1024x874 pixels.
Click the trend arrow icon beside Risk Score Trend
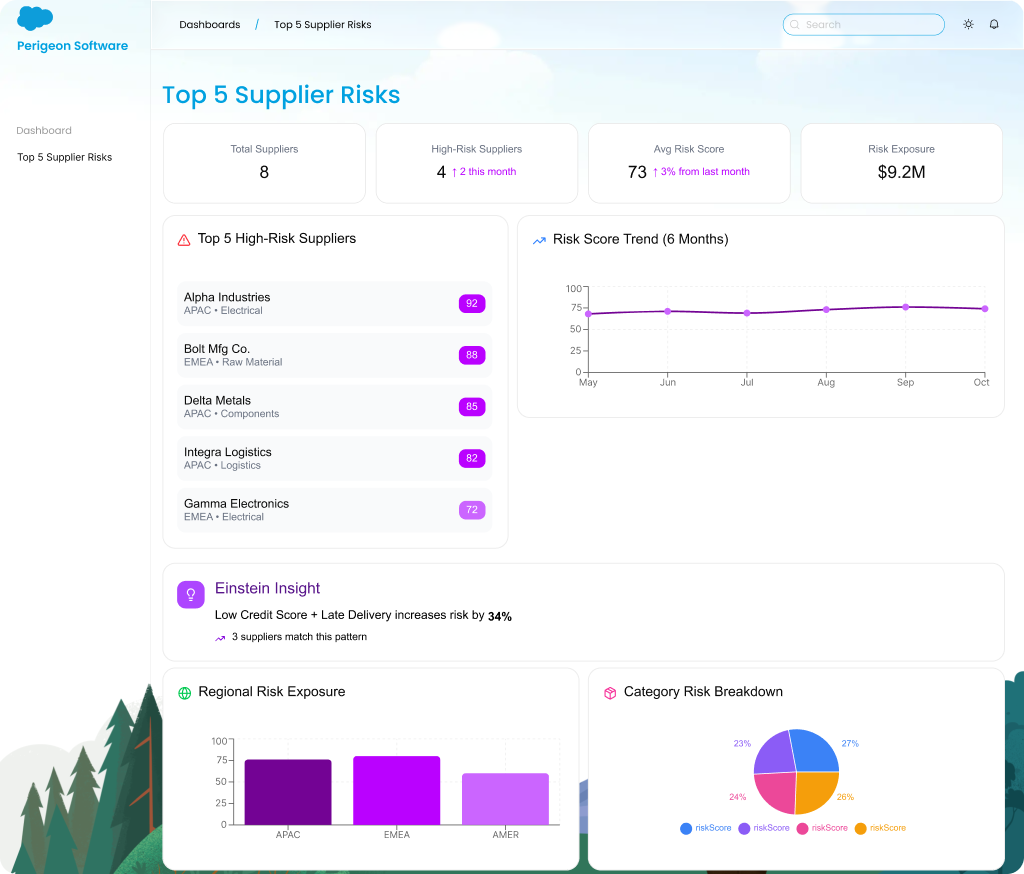tap(539, 240)
